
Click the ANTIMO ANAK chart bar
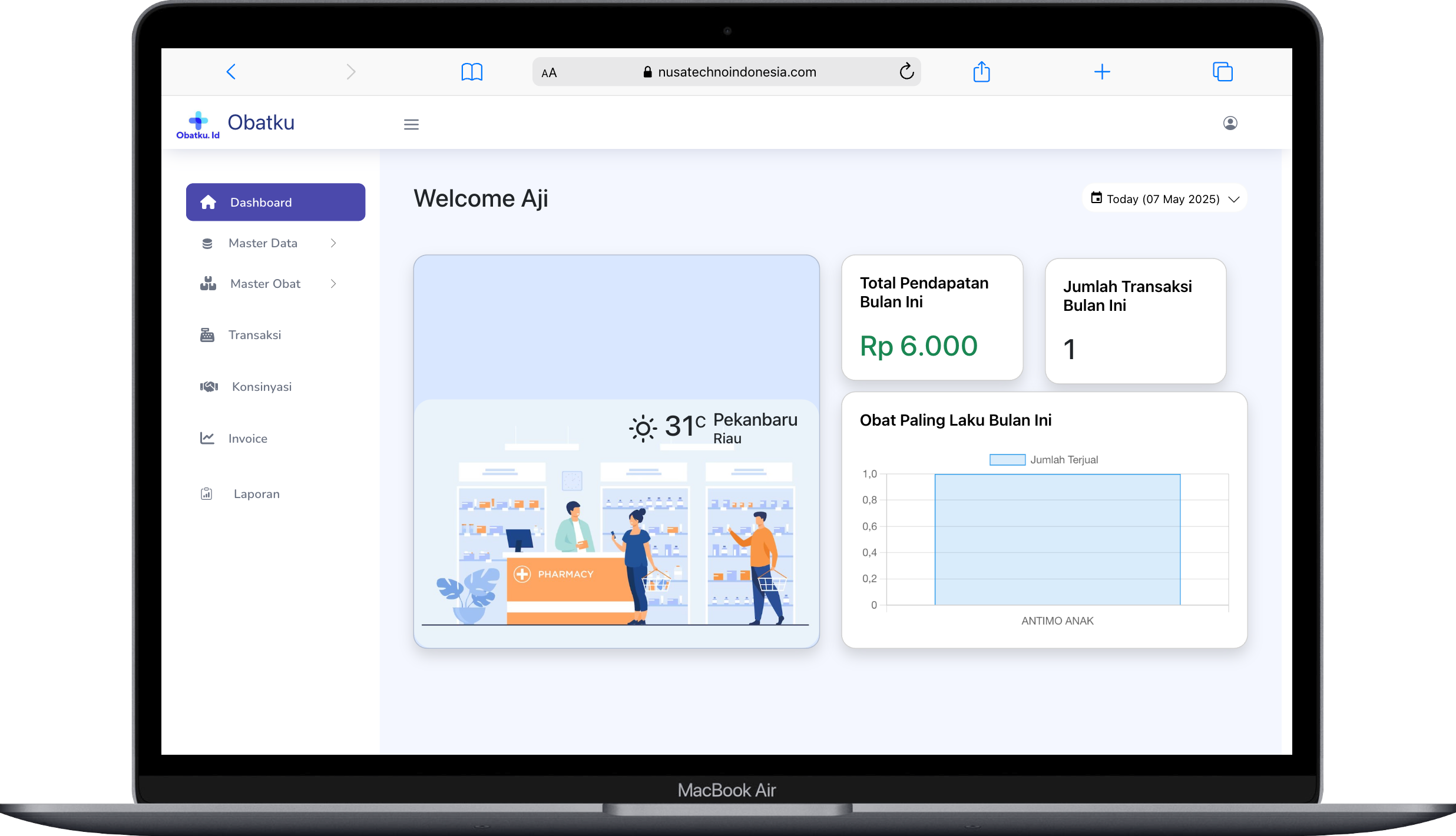click(x=1057, y=539)
